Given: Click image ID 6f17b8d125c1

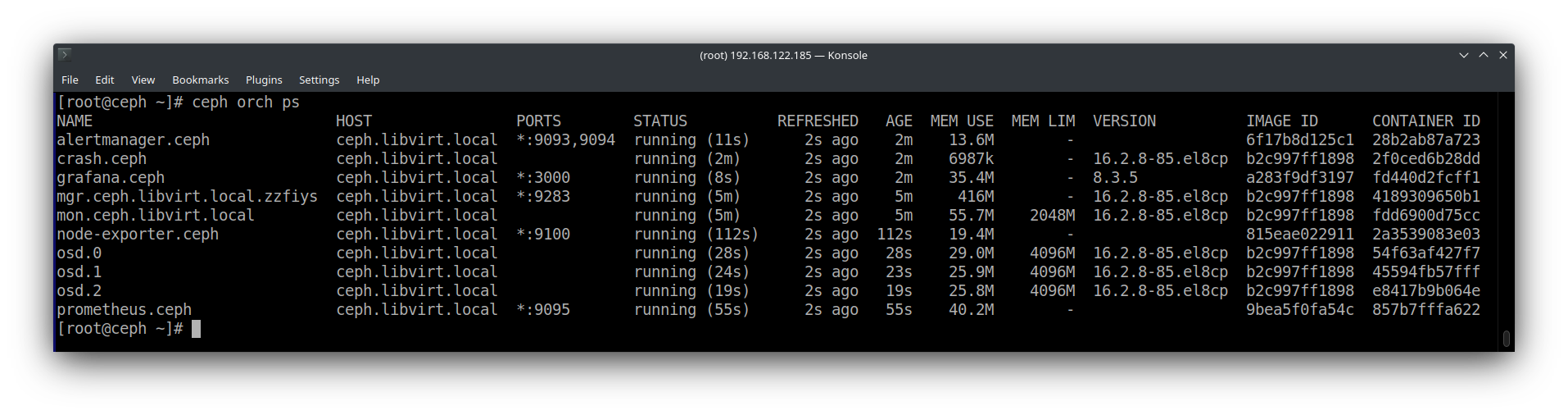Looking at the screenshot, I should click(x=1300, y=140).
